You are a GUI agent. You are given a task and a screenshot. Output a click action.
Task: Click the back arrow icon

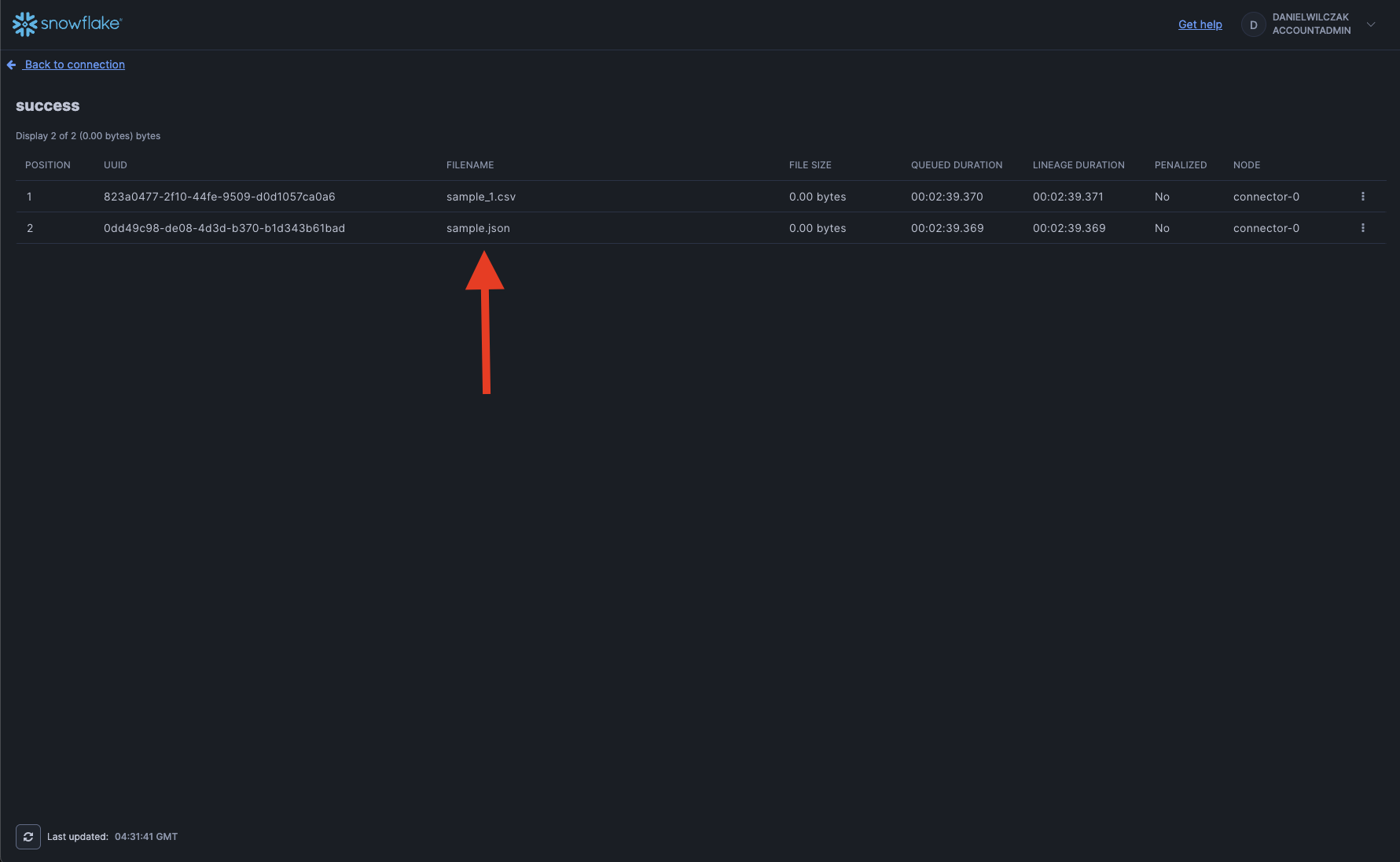(11, 65)
